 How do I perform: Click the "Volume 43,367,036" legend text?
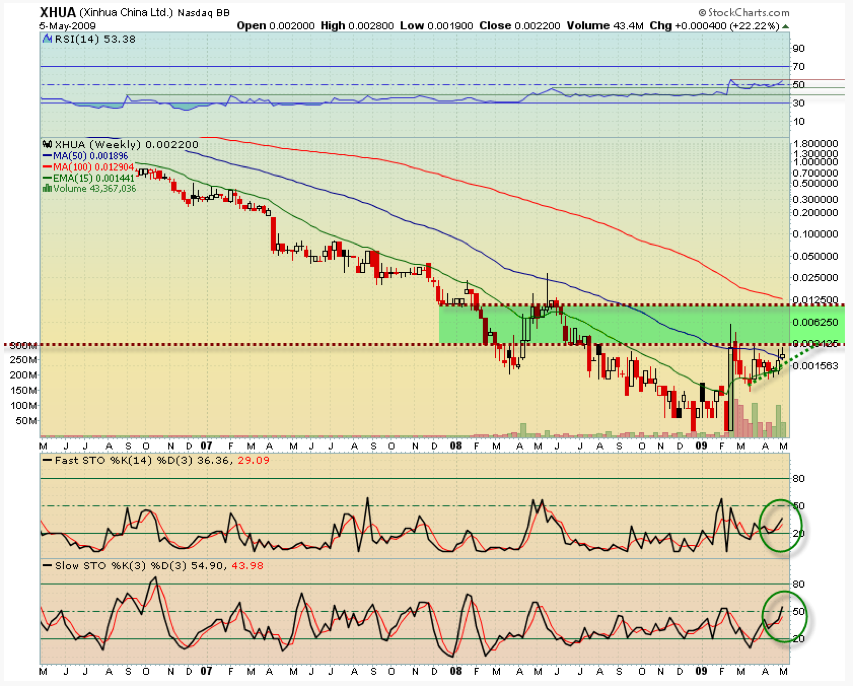(95, 188)
